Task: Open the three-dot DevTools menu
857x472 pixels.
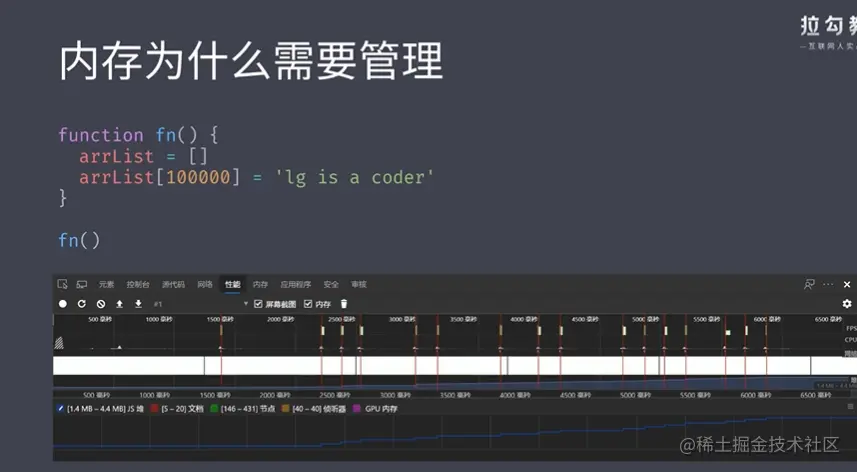Action: (828, 284)
